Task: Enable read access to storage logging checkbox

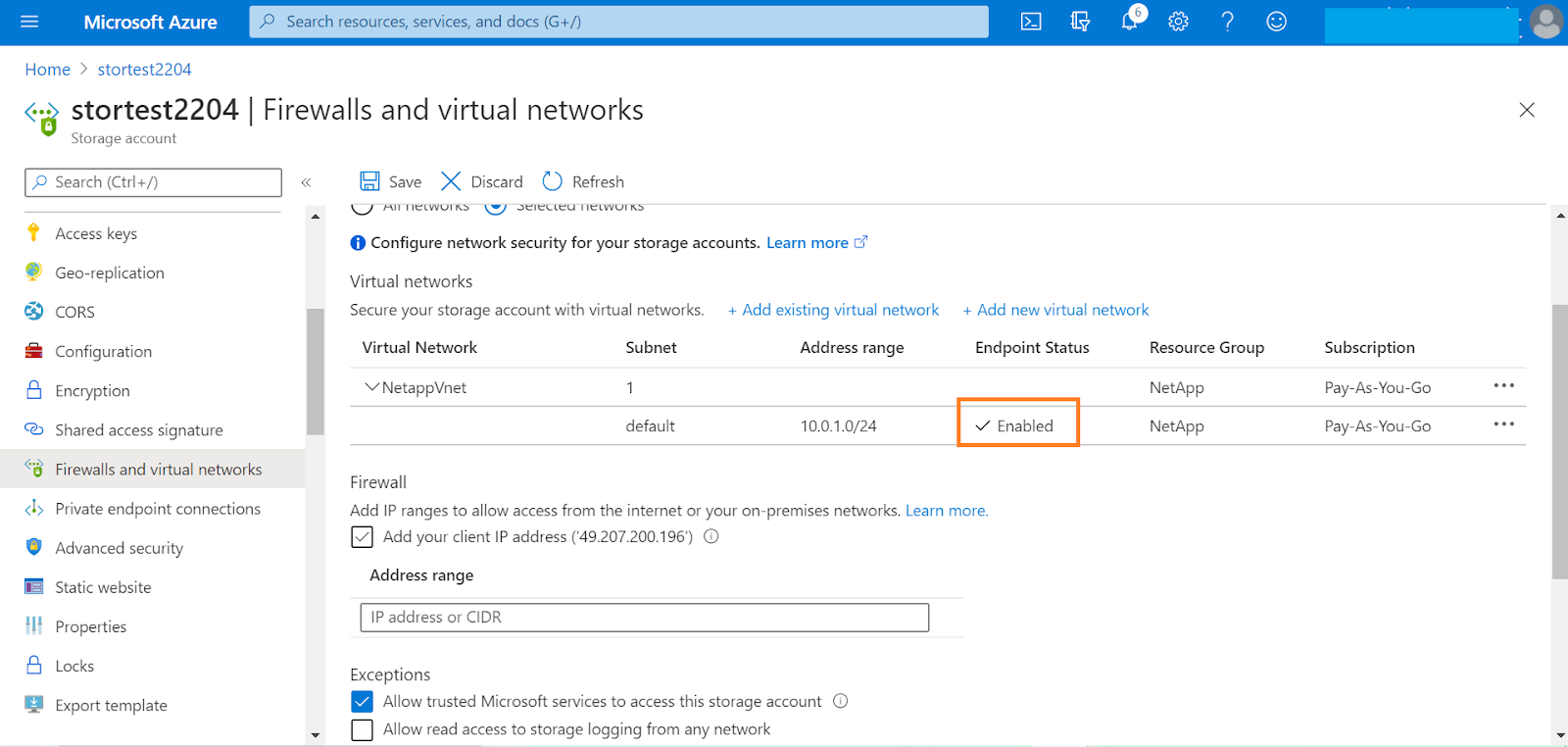Action: click(x=363, y=730)
